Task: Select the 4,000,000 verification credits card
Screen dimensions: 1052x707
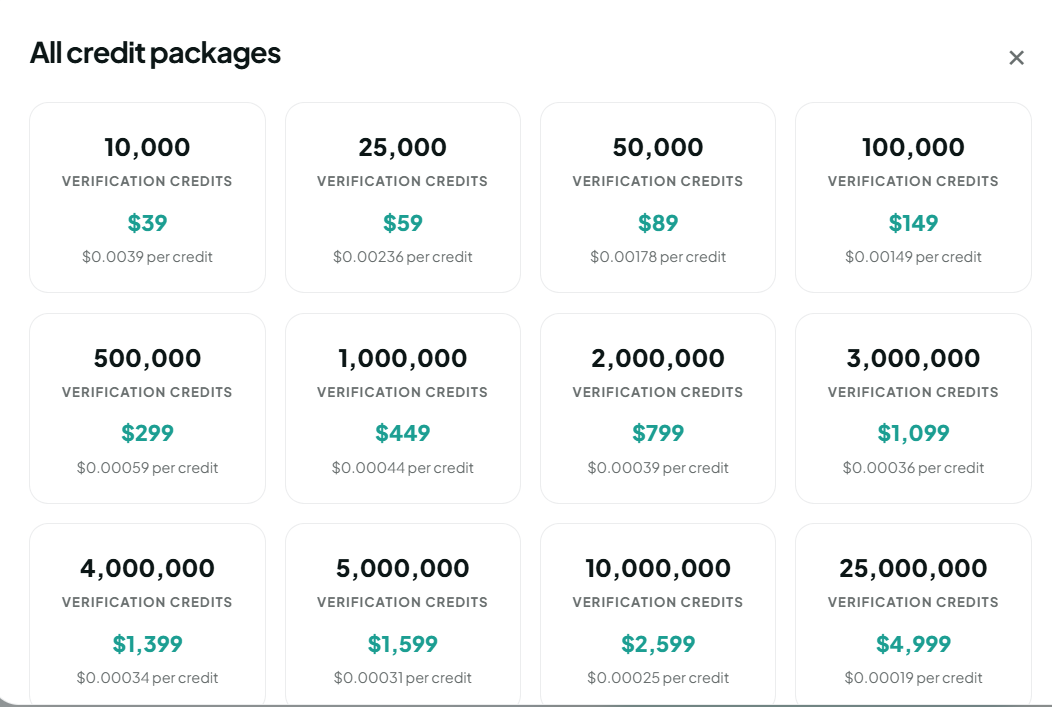Action: coord(148,614)
